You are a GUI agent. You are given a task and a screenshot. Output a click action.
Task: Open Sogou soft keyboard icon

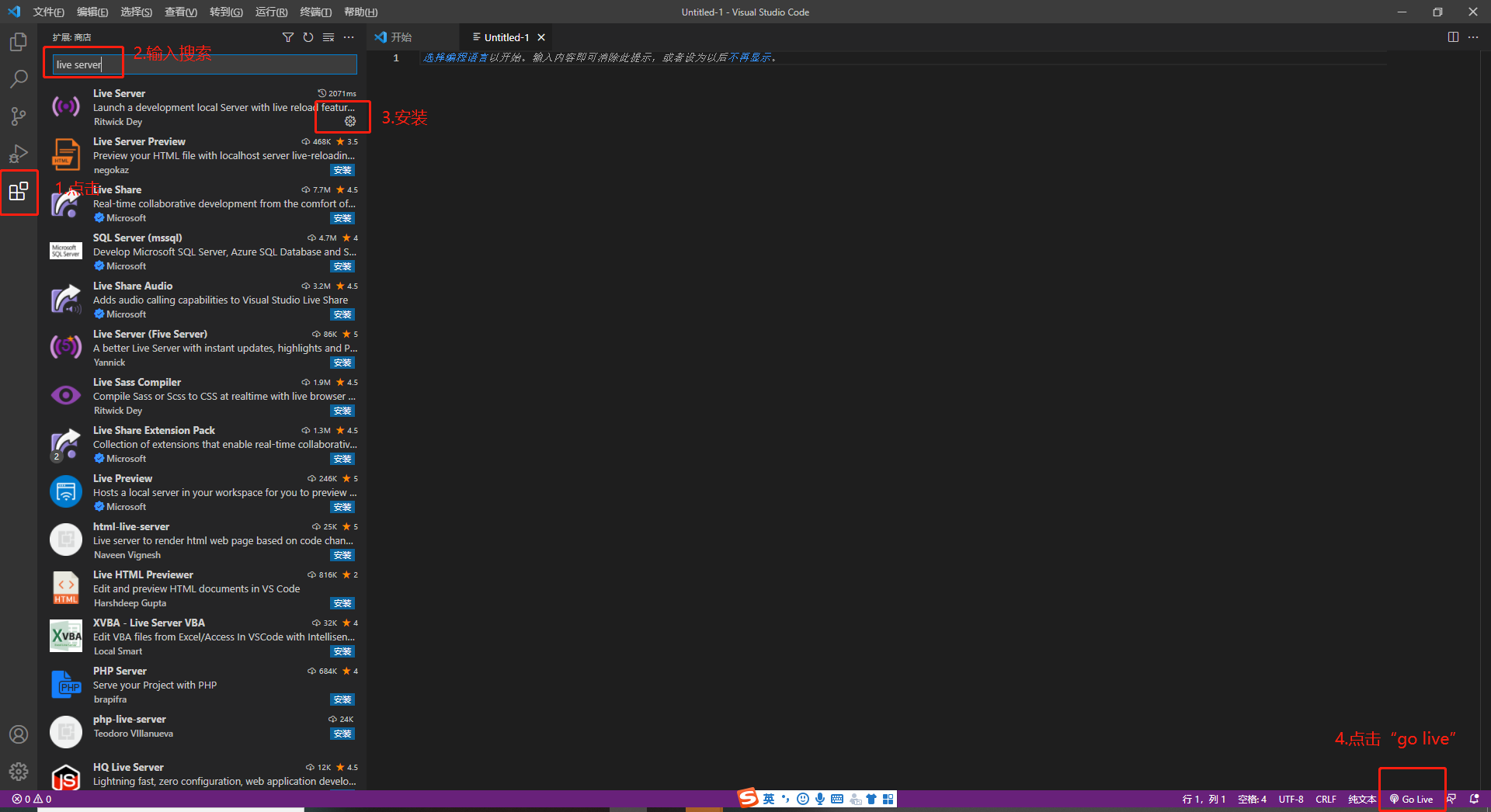(837, 799)
